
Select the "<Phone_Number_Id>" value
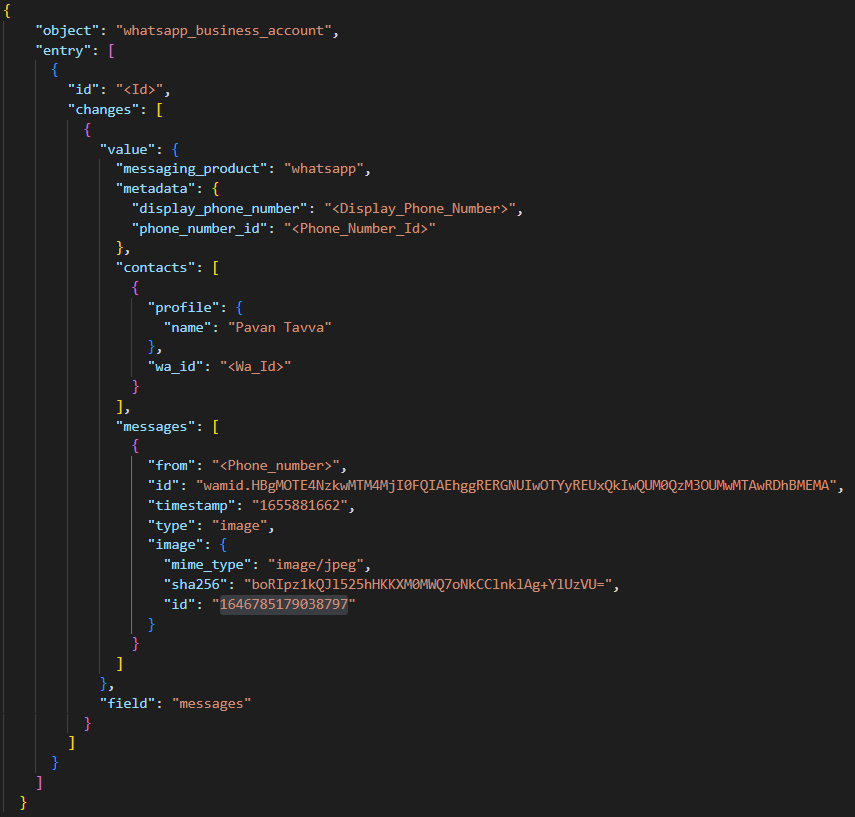click(x=359, y=229)
